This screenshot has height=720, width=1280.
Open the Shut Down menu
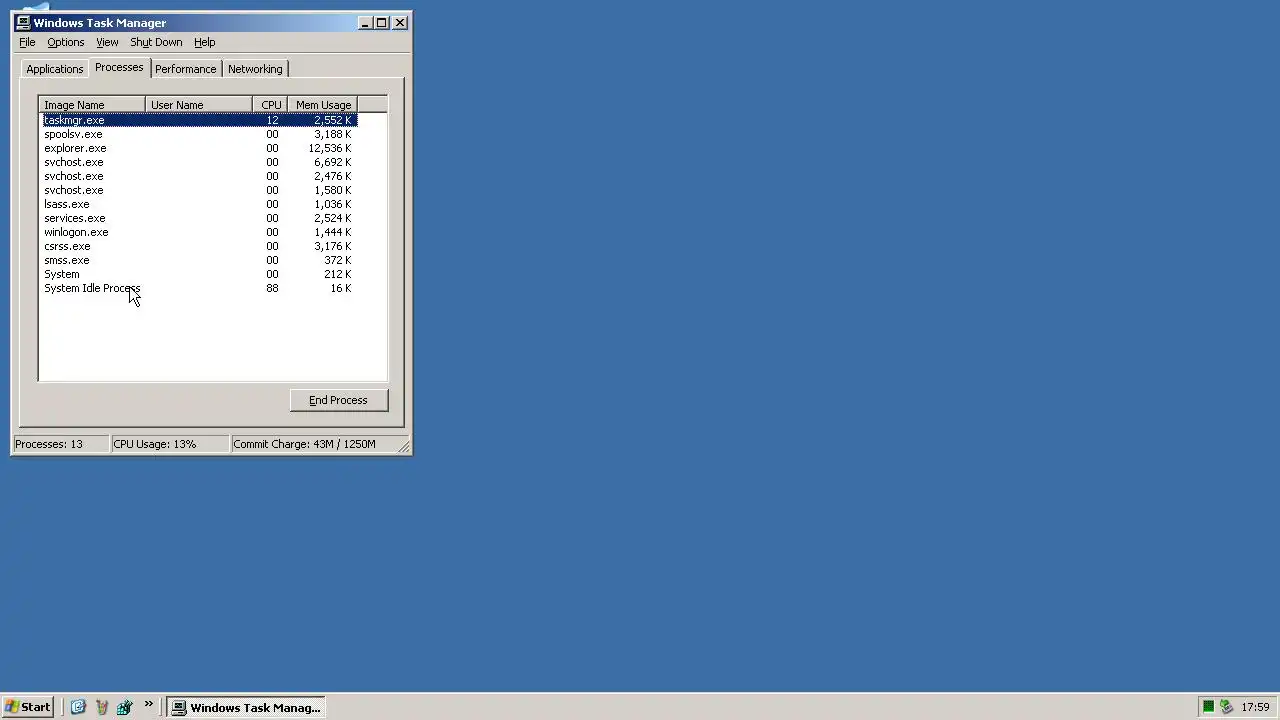(156, 42)
